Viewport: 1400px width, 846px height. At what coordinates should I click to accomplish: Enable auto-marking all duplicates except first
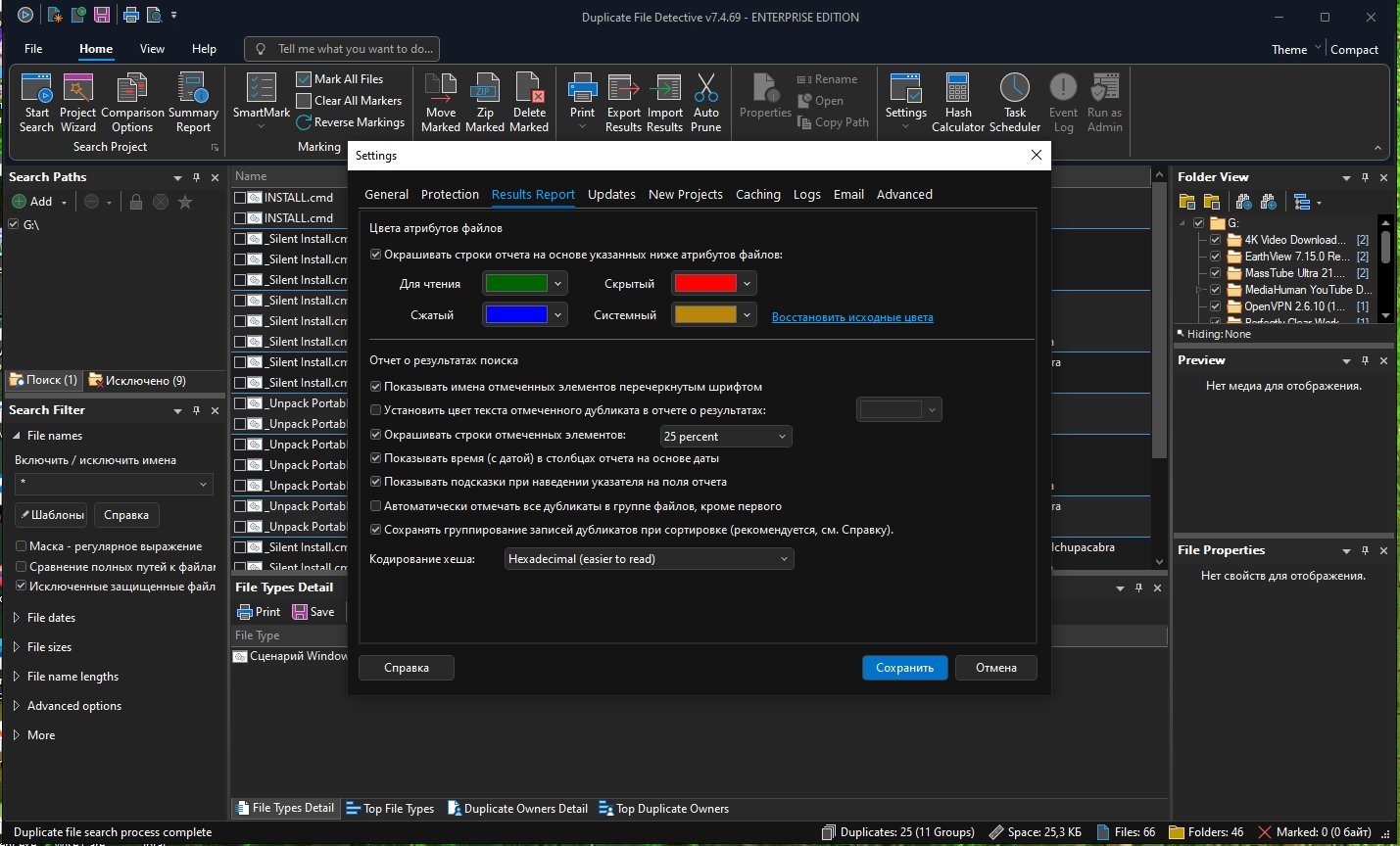click(376, 506)
